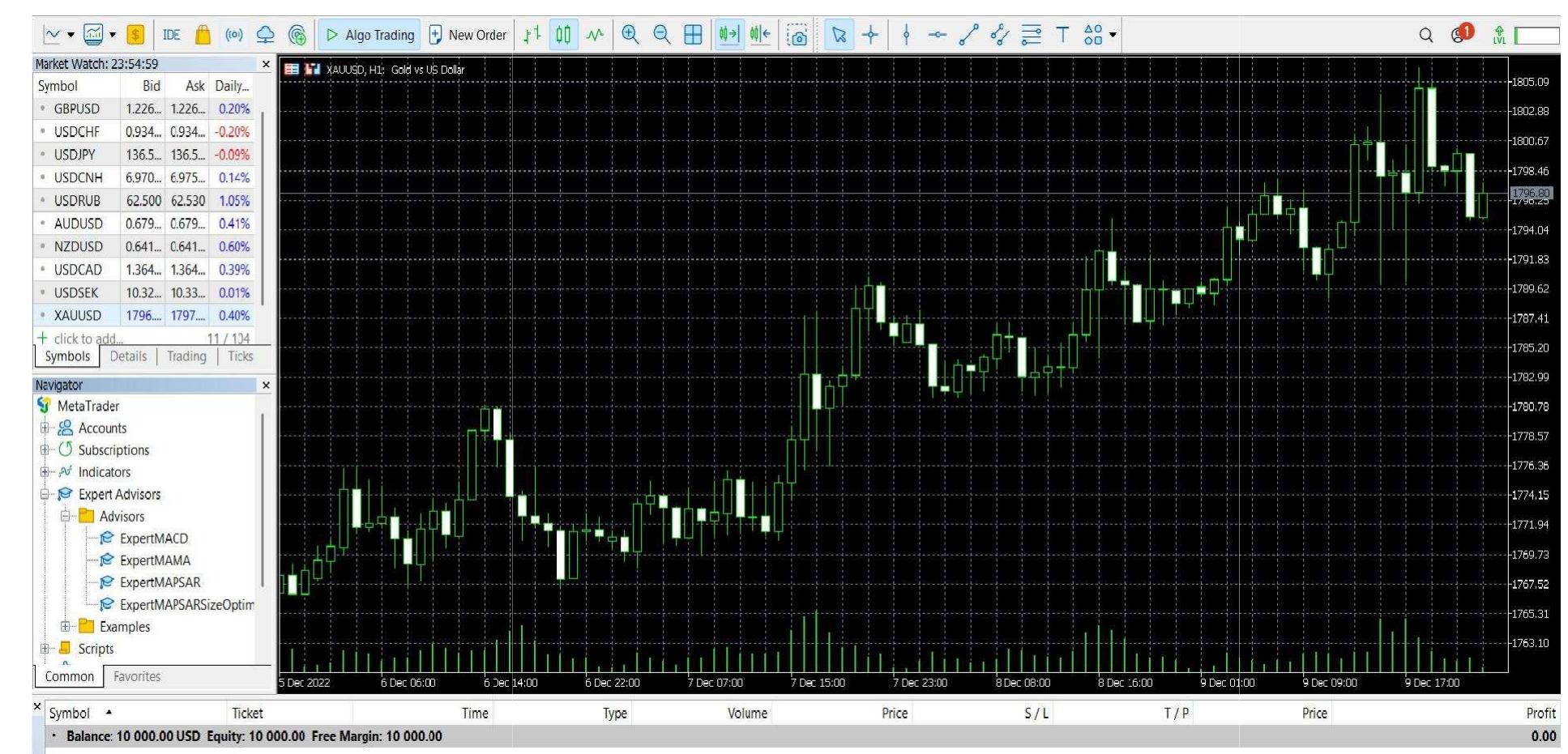Zoom in on the chart
Image resolution: width=1568 pixels, height=754 pixels.
[x=630, y=35]
